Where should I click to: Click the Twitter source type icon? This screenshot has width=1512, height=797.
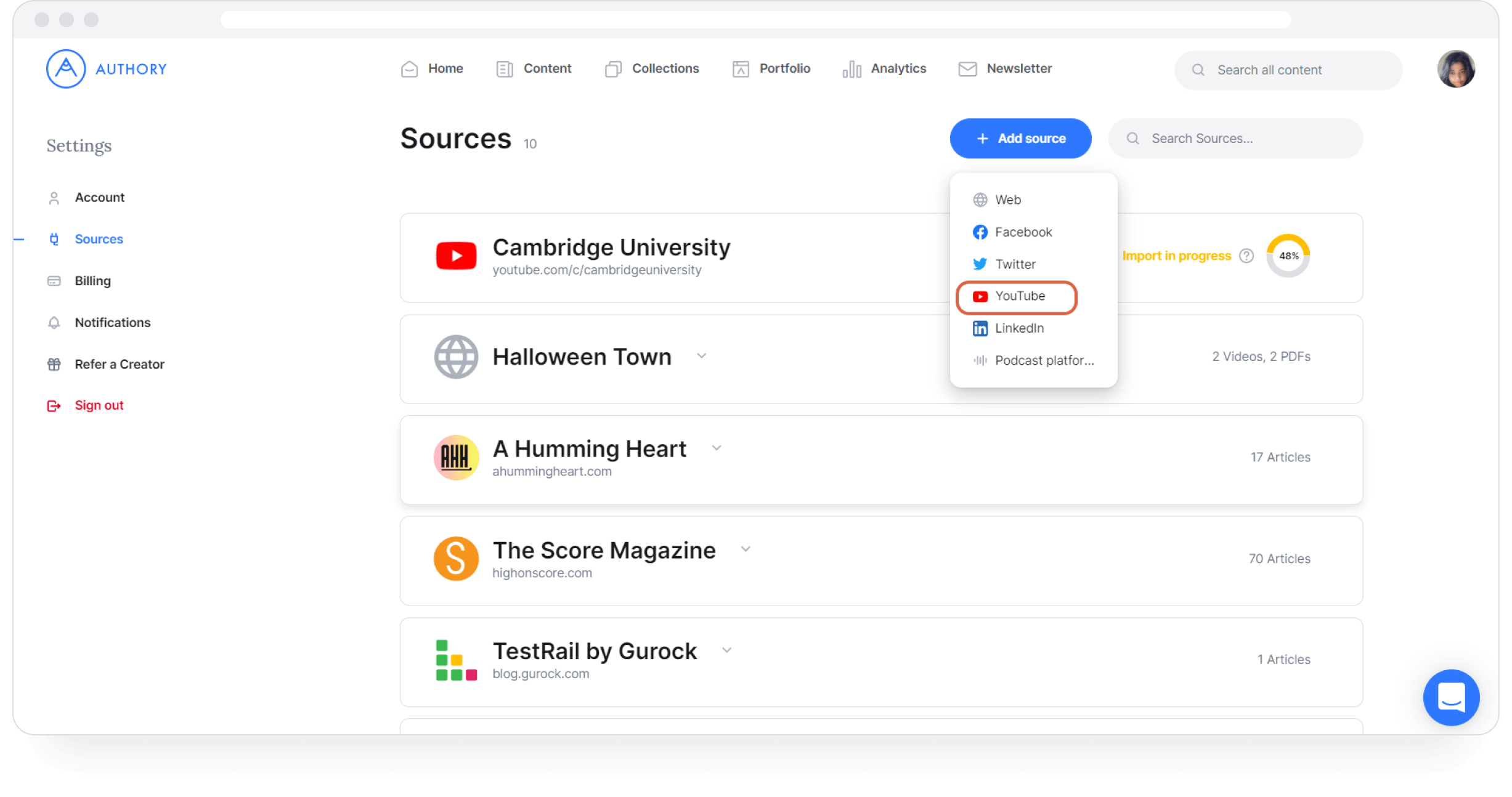(x=980, y=264)
